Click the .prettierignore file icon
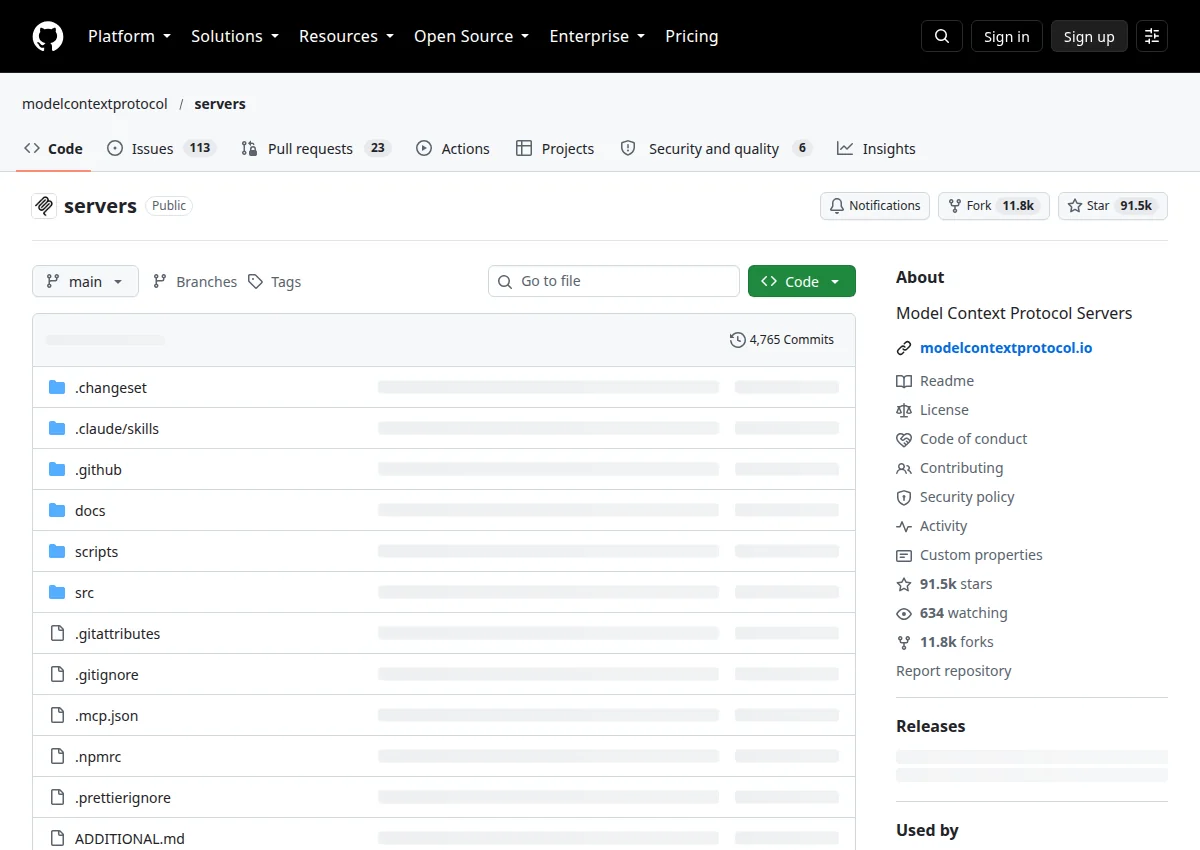 (x=57, y=798)
